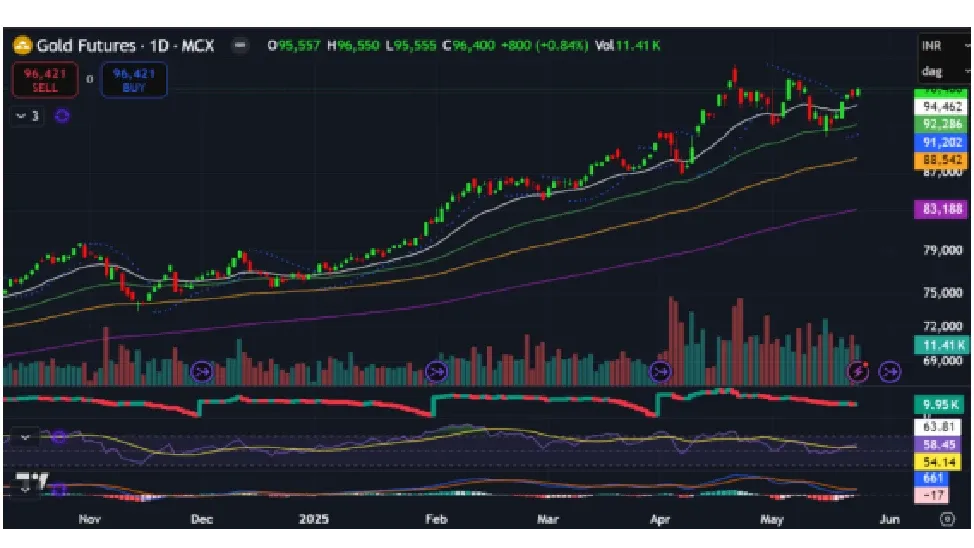Image resolution: width=974 pixels, height=548 pixels.
Task: Click the purple refresh icon beside indicator count
Action: click(x=62, y=116)
